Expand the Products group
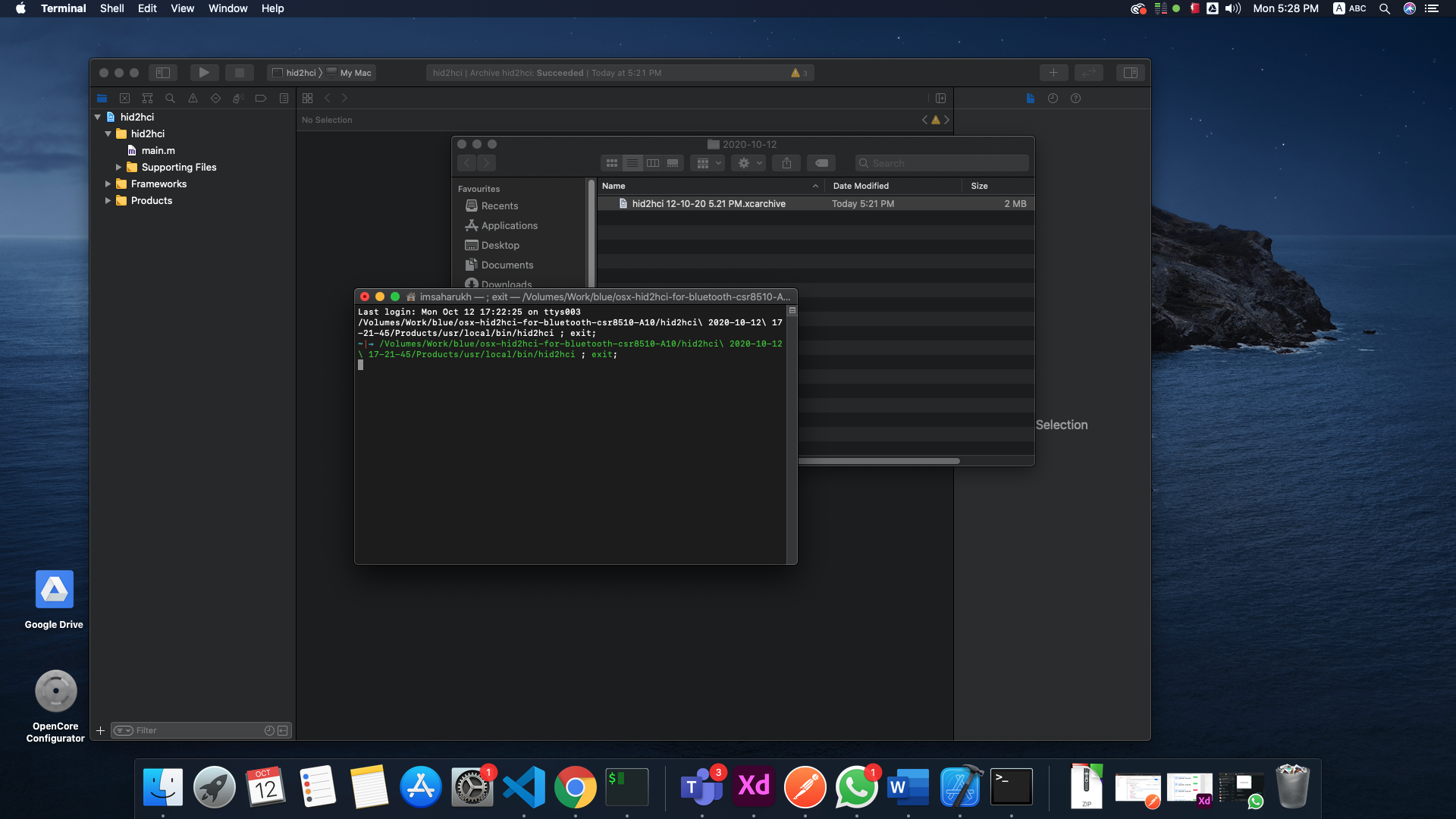1456x819 pixels. click(108, 200)
